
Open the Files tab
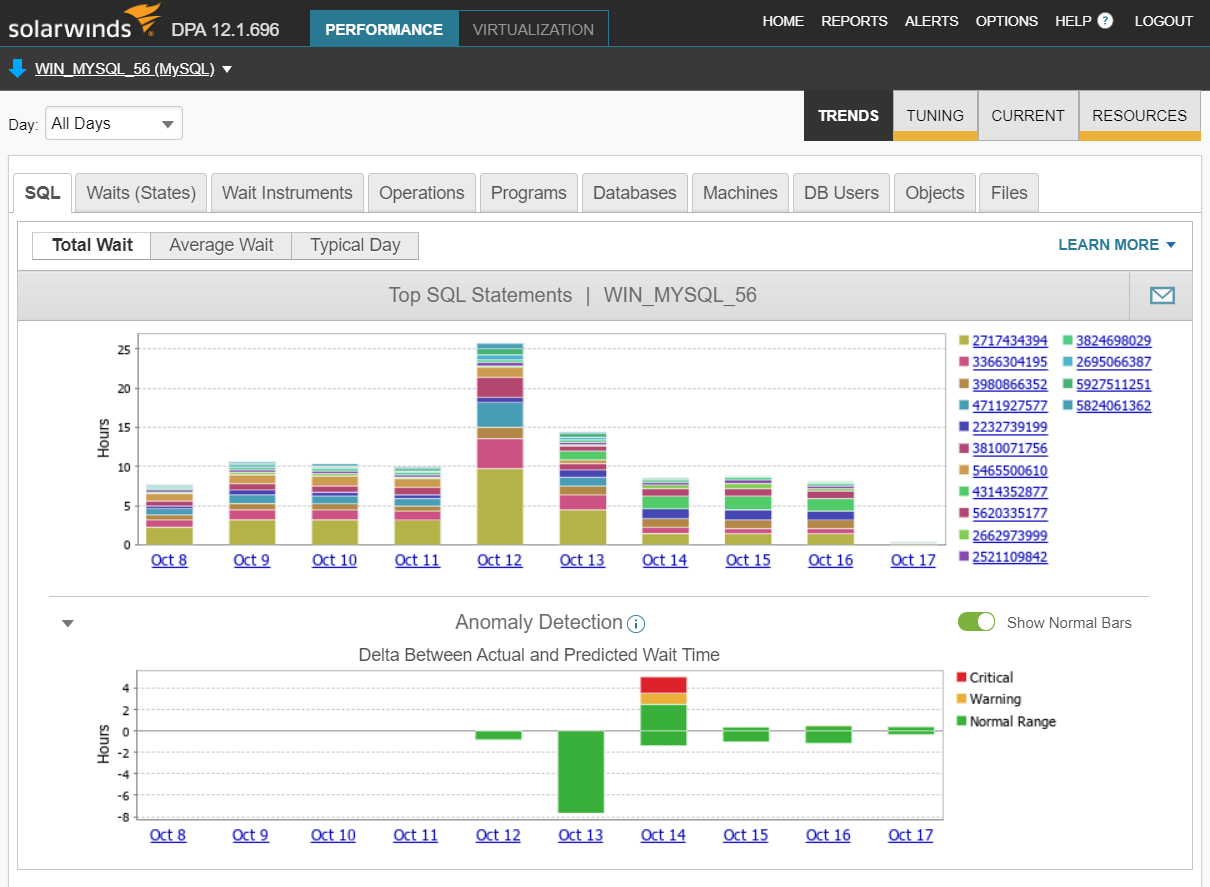tap(1009, 193)
